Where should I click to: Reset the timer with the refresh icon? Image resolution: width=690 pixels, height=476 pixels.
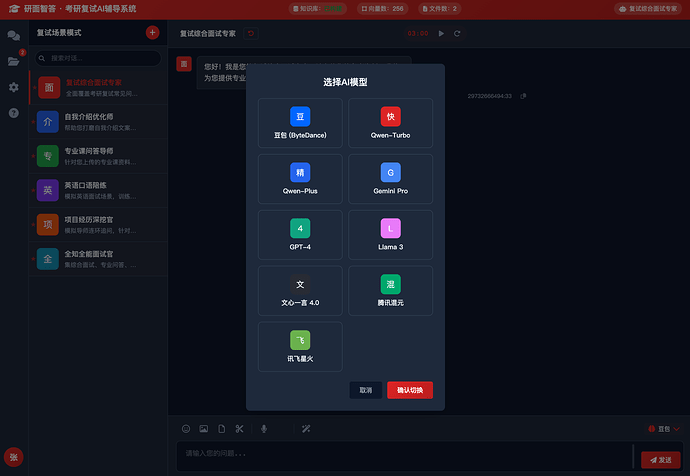(x=457, y=33)
